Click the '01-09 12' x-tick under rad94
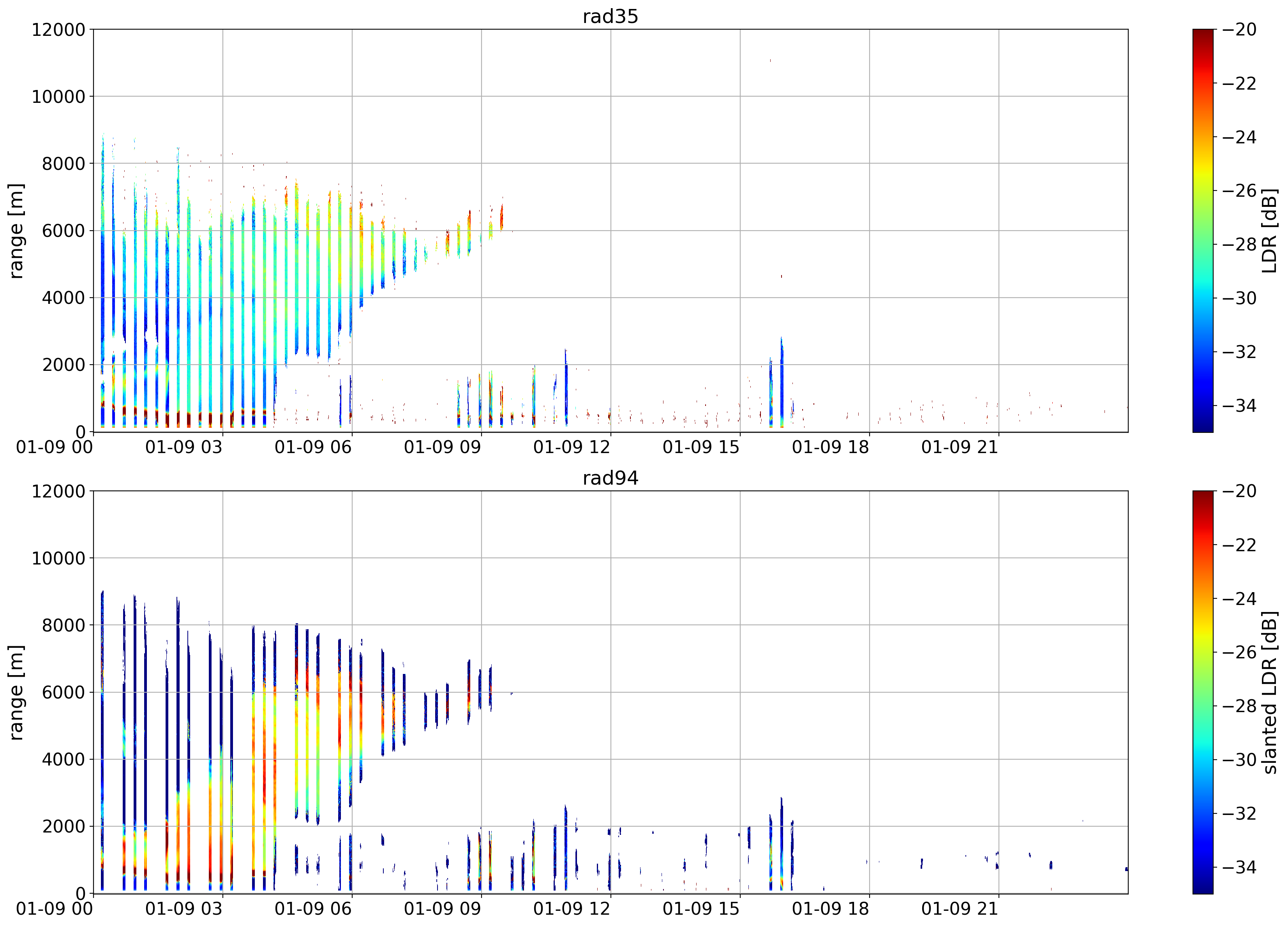The image size is (1288, 926). point(572,908)
